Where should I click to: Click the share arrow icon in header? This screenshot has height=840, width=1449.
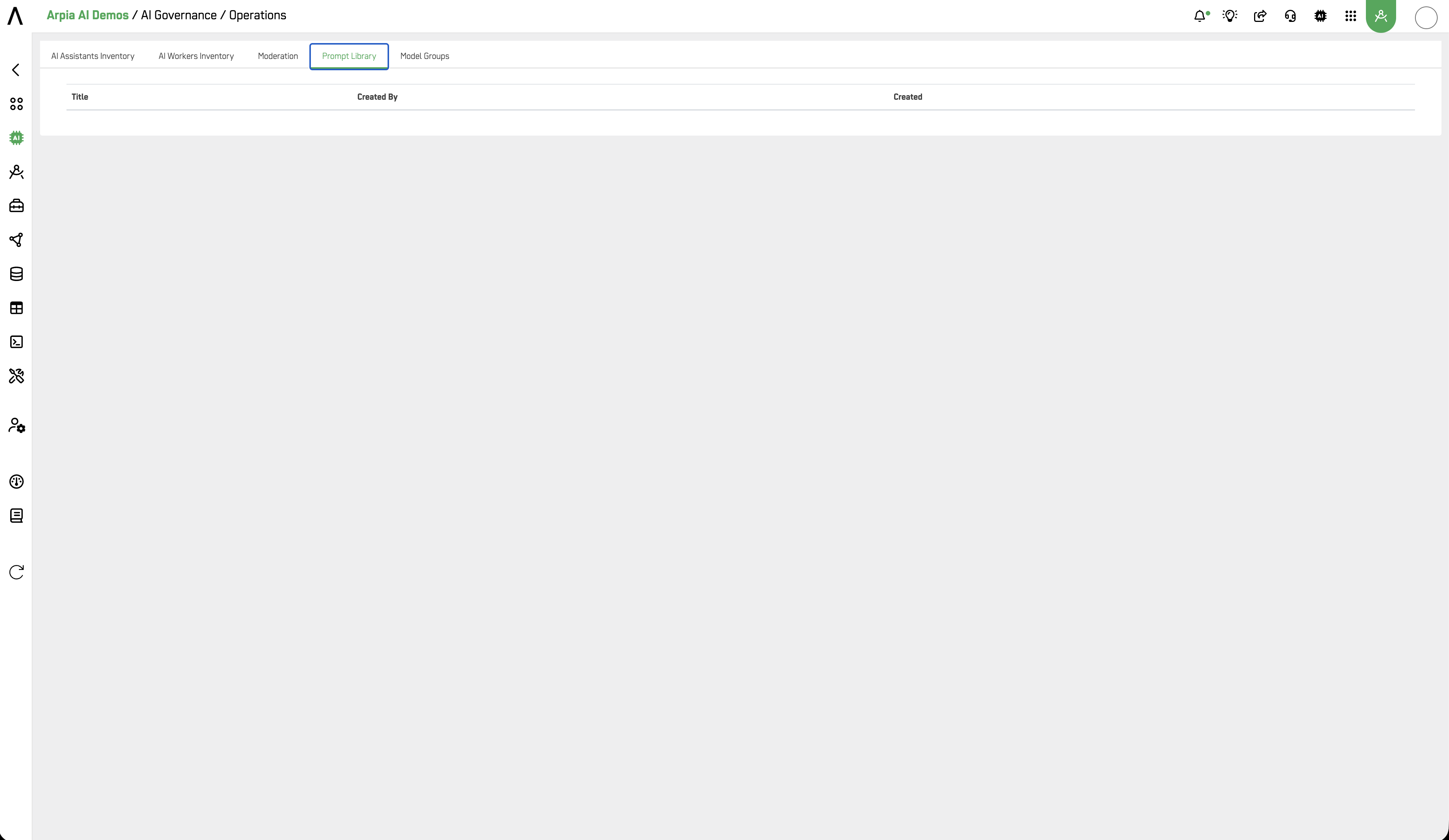click(1260, 16)
